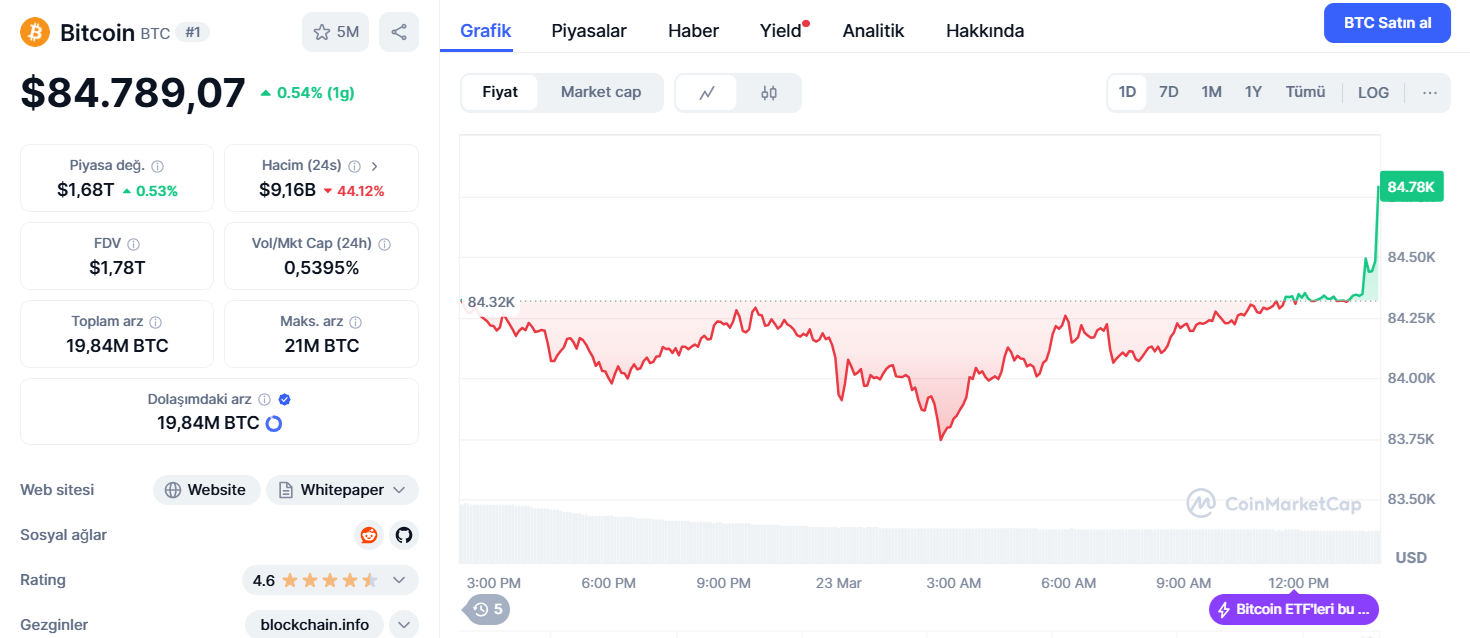Open the chart more options ellipsis
1470x638 pixels.
tap(1430, 93)
